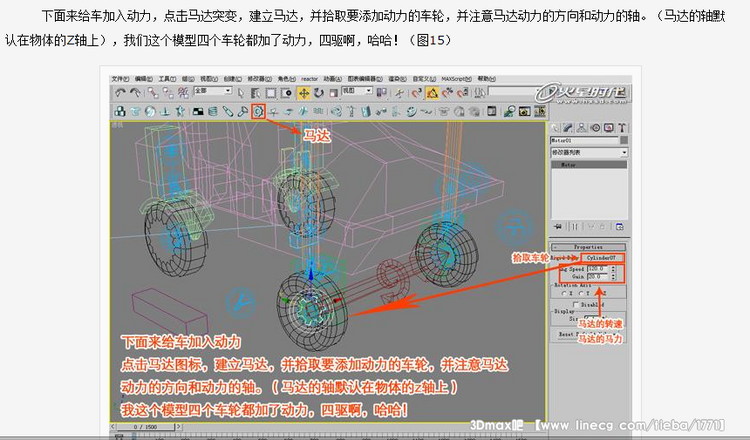Enable the Disabled checkbox in Properties
This screenshot has width=750, height=440.
tap(577, 305)
